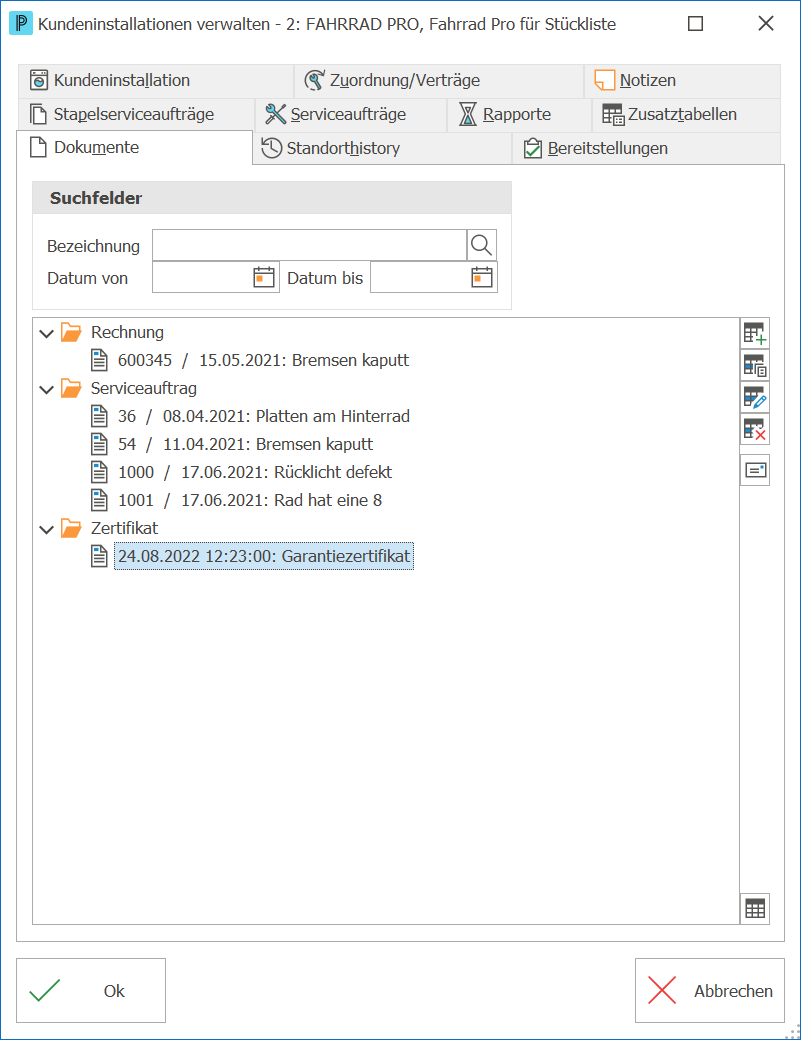801x1040 pixels.
Task: Open the Standorthistory tab
Action: click(x=382, y=149)
